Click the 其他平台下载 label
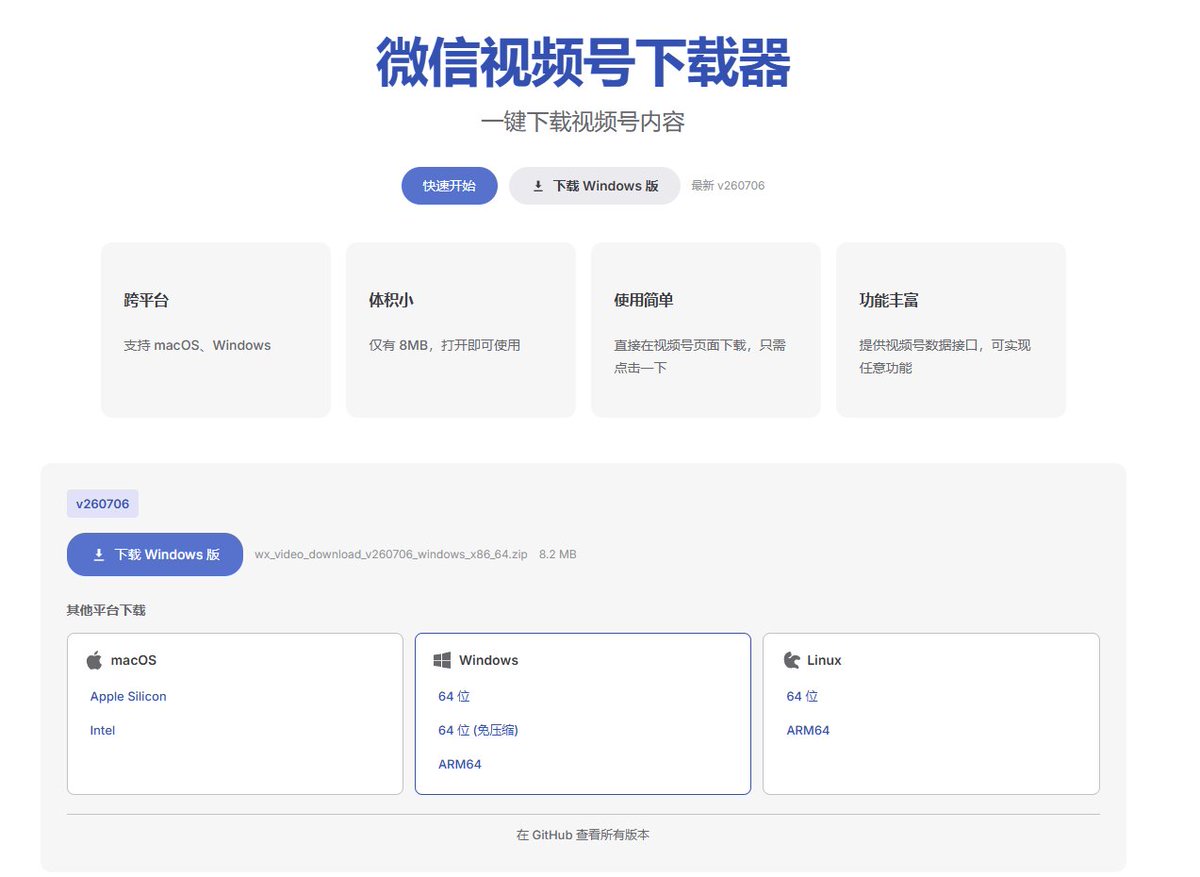1200x877 pixels. click(106, 610)
